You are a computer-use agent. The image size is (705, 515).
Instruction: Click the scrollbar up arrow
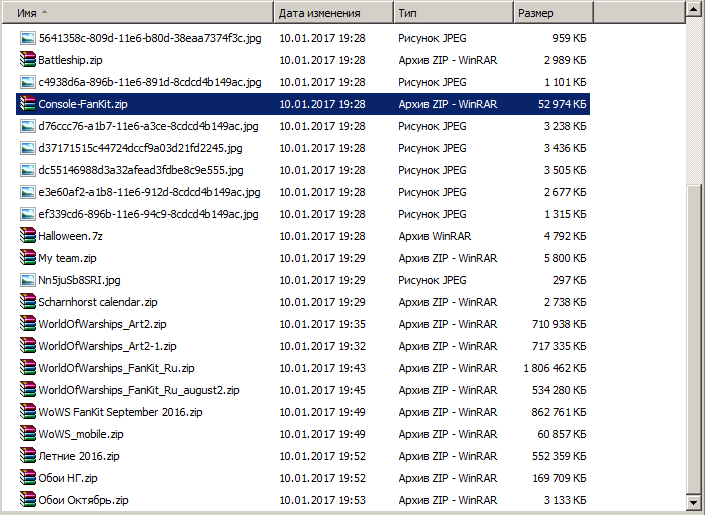tap(695, 11)
